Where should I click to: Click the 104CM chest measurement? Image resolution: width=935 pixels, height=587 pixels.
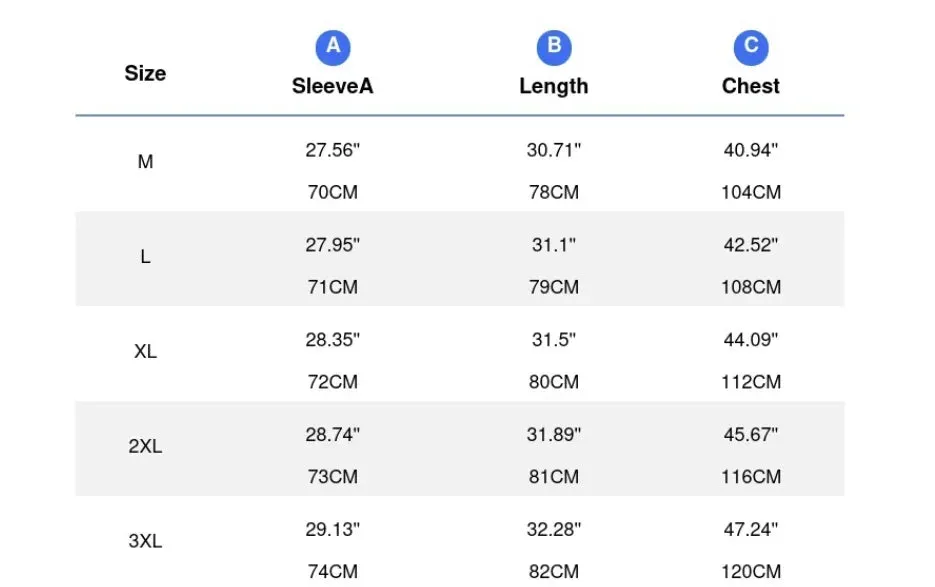point(751,192)
